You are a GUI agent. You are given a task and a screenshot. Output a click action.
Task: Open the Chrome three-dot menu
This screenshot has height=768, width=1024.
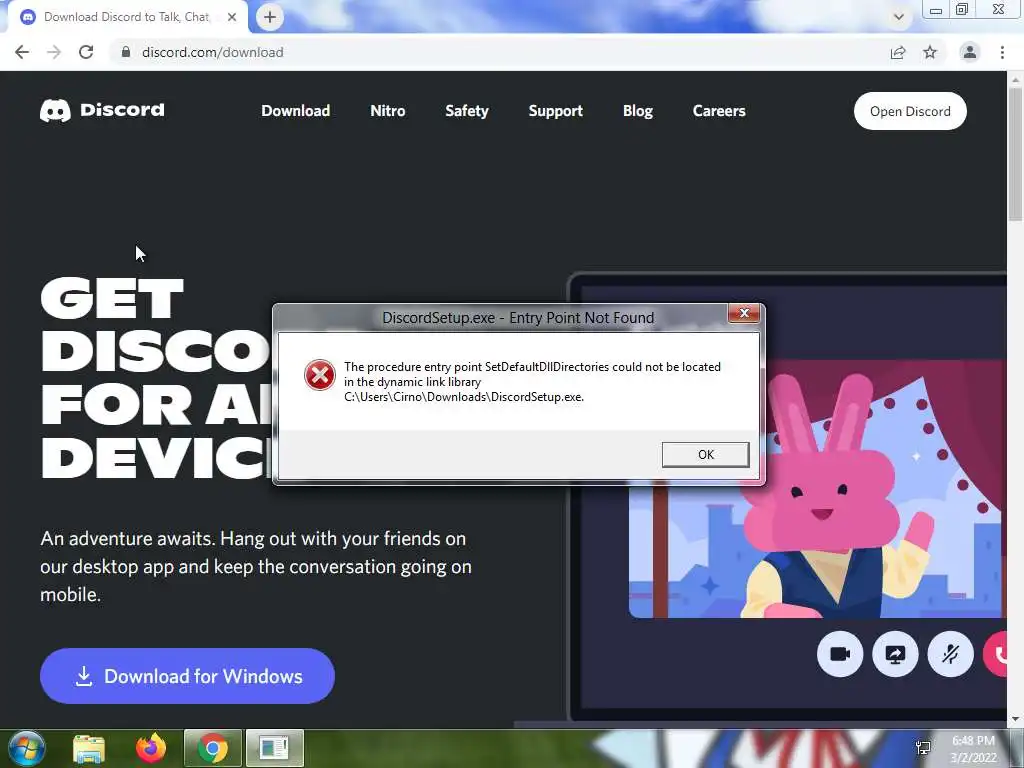tap(1002, 52)
